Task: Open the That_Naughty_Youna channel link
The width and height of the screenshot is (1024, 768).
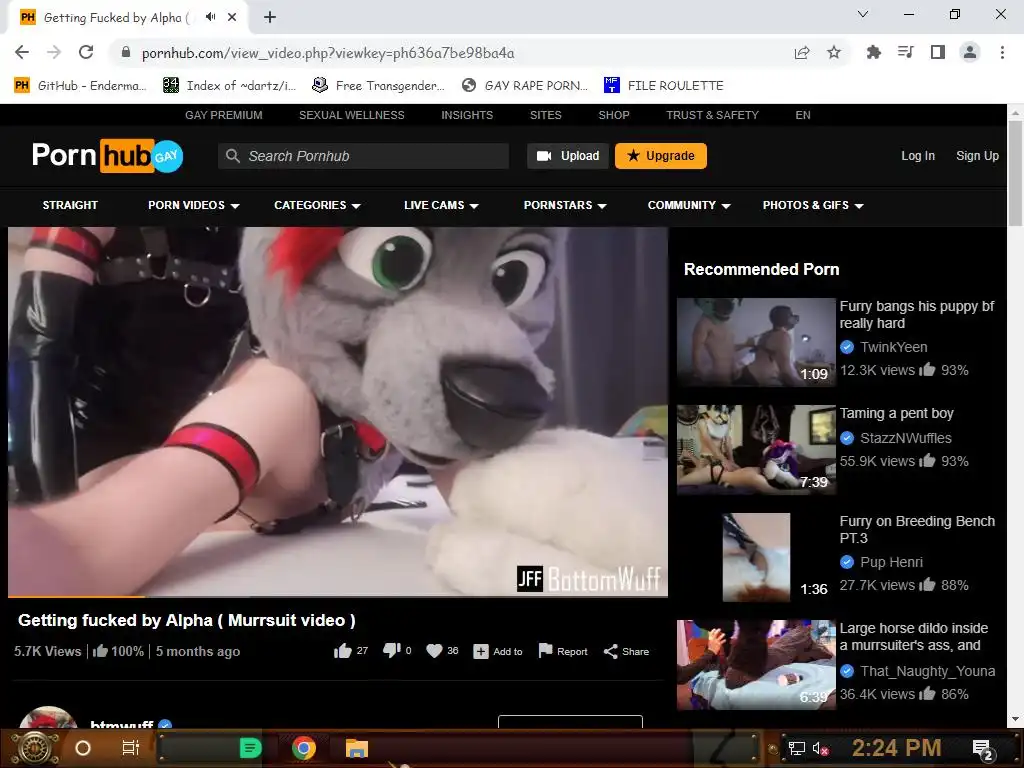Action: tap(927, 671)
